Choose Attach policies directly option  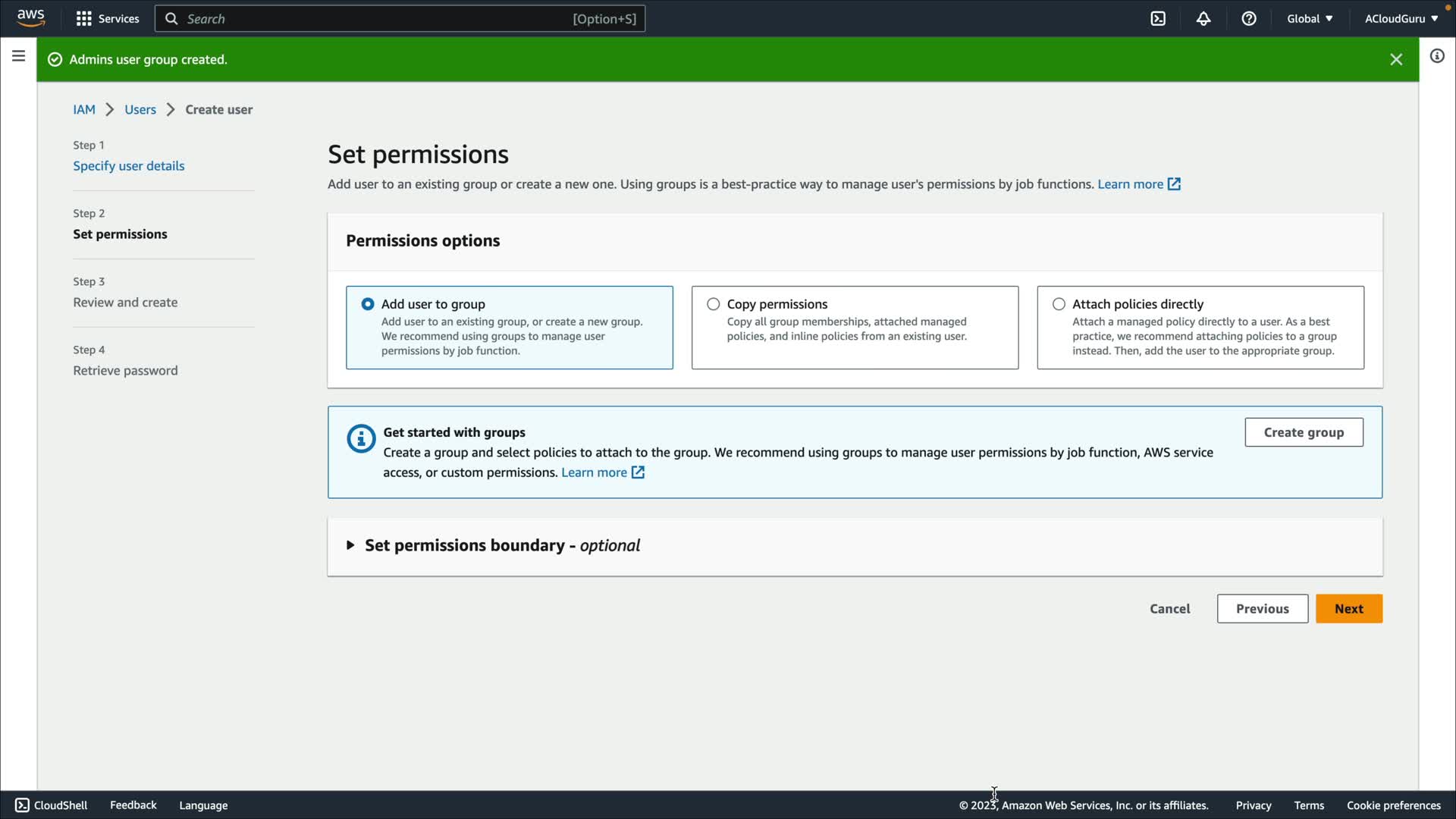pos(1059,304)
